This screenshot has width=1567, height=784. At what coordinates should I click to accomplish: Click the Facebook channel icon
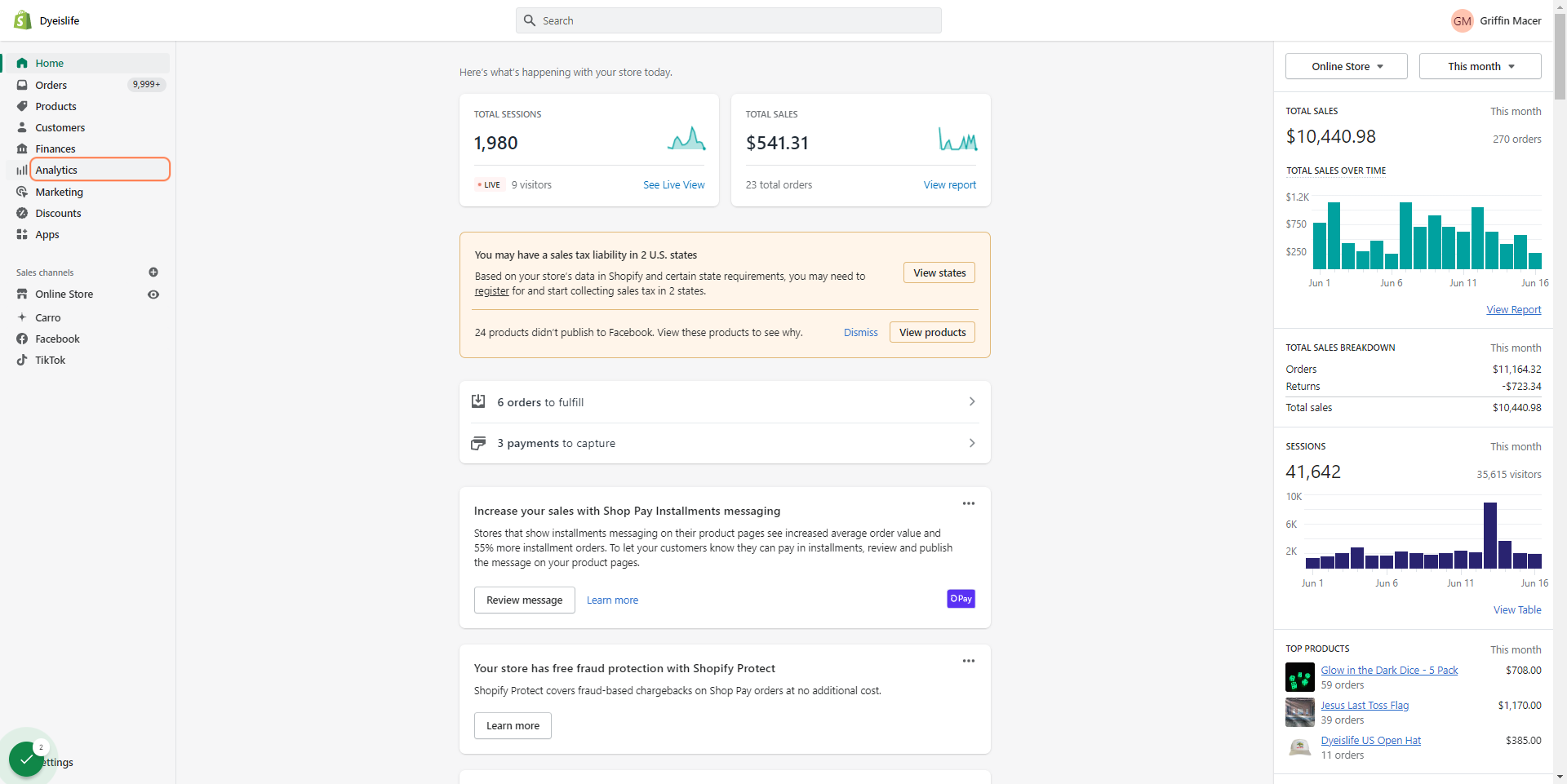22,339
